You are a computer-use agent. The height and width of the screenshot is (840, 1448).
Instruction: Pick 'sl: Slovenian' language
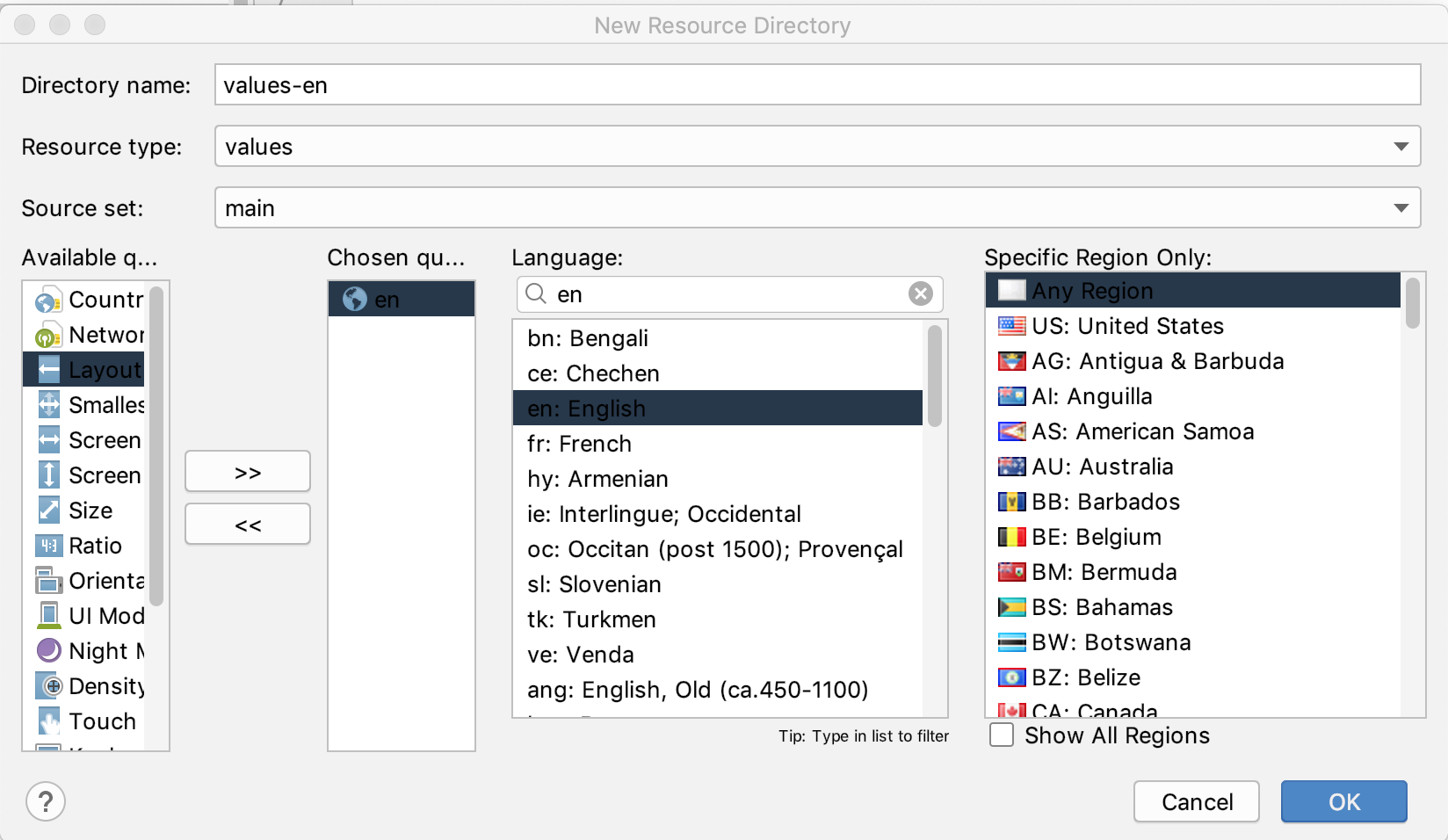(x=718, y=584)
